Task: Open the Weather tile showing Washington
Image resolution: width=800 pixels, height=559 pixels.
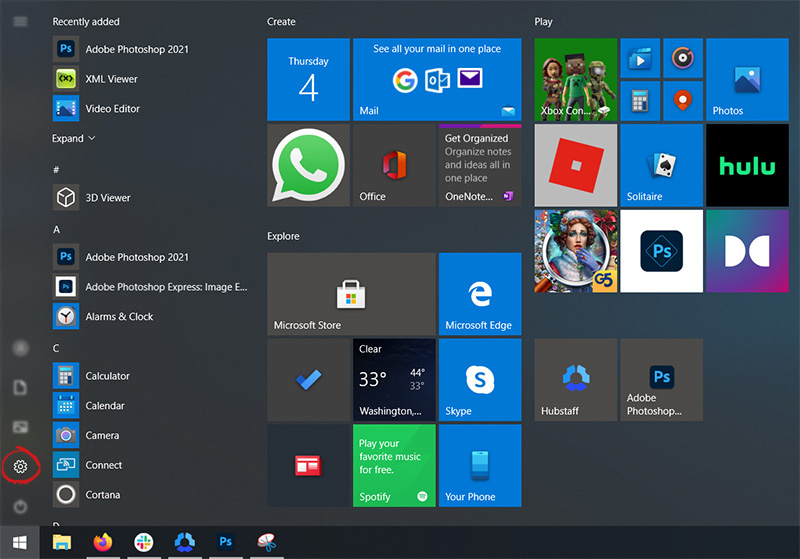Action: coord(394,380)
